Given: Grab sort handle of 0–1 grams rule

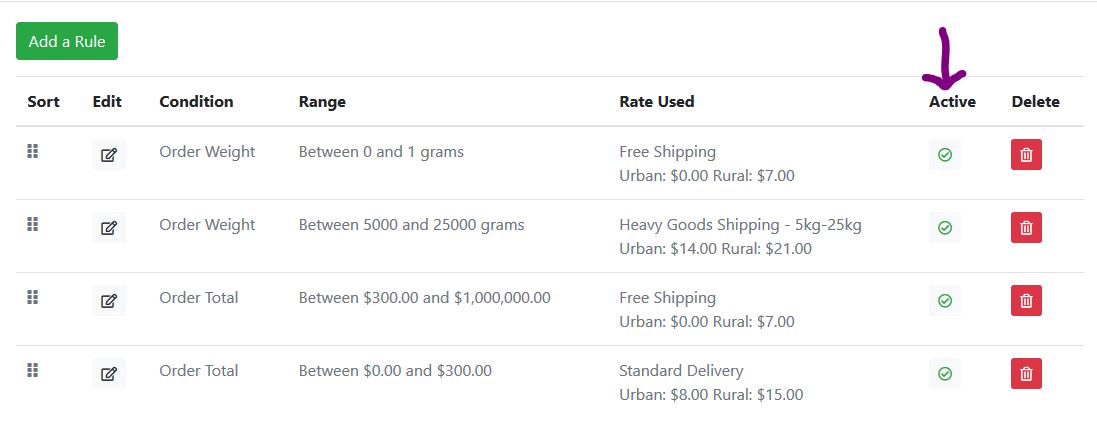Looking at the screenshot, I should [x=32, y=151].
